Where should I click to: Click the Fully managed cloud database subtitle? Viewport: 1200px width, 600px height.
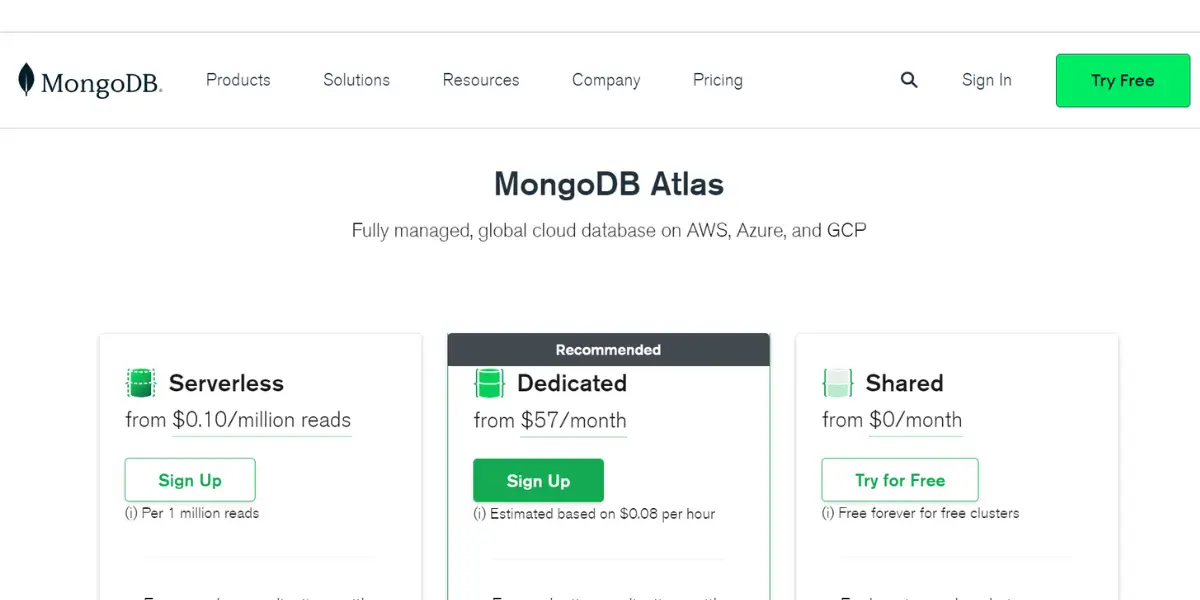609,231
